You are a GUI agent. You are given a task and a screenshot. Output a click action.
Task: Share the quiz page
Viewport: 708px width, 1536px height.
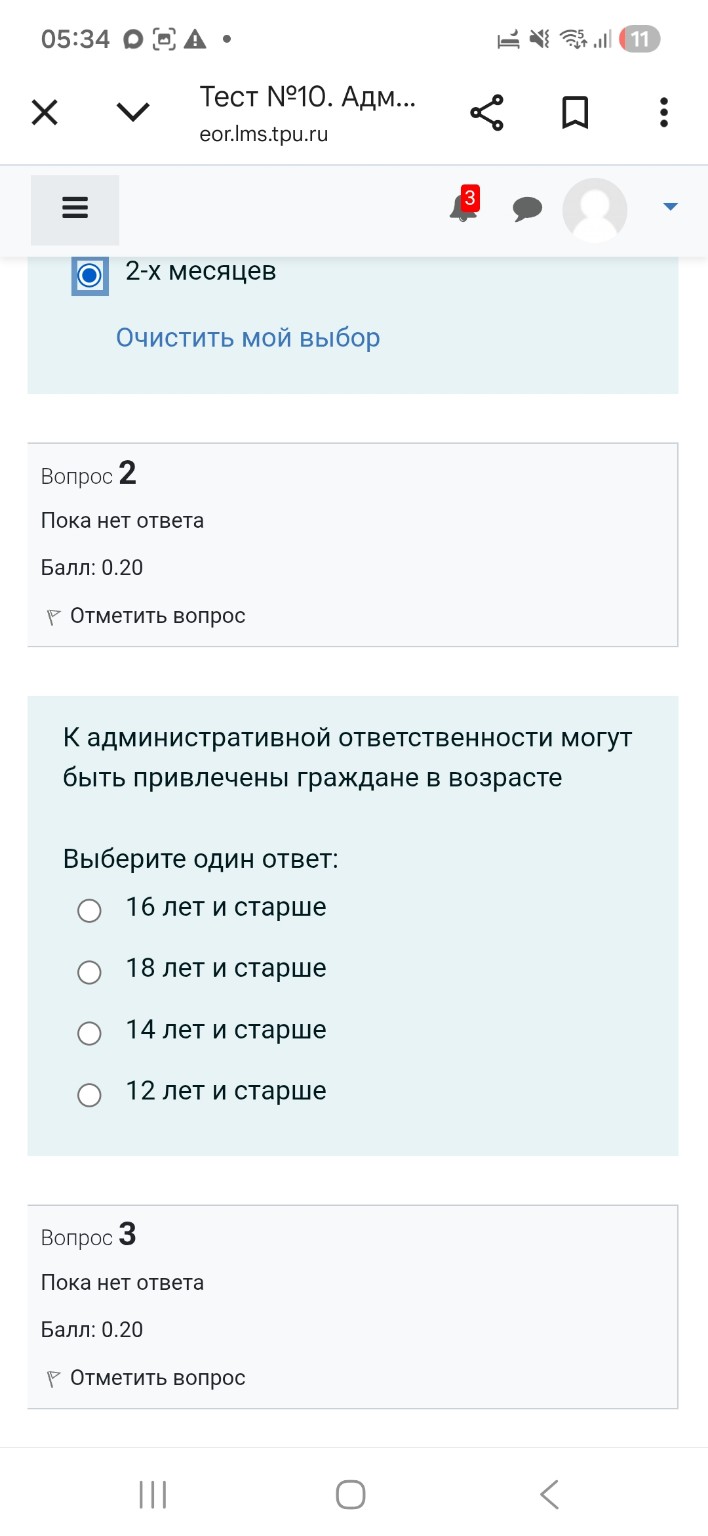pyautogui.click(x=487, y=112)
